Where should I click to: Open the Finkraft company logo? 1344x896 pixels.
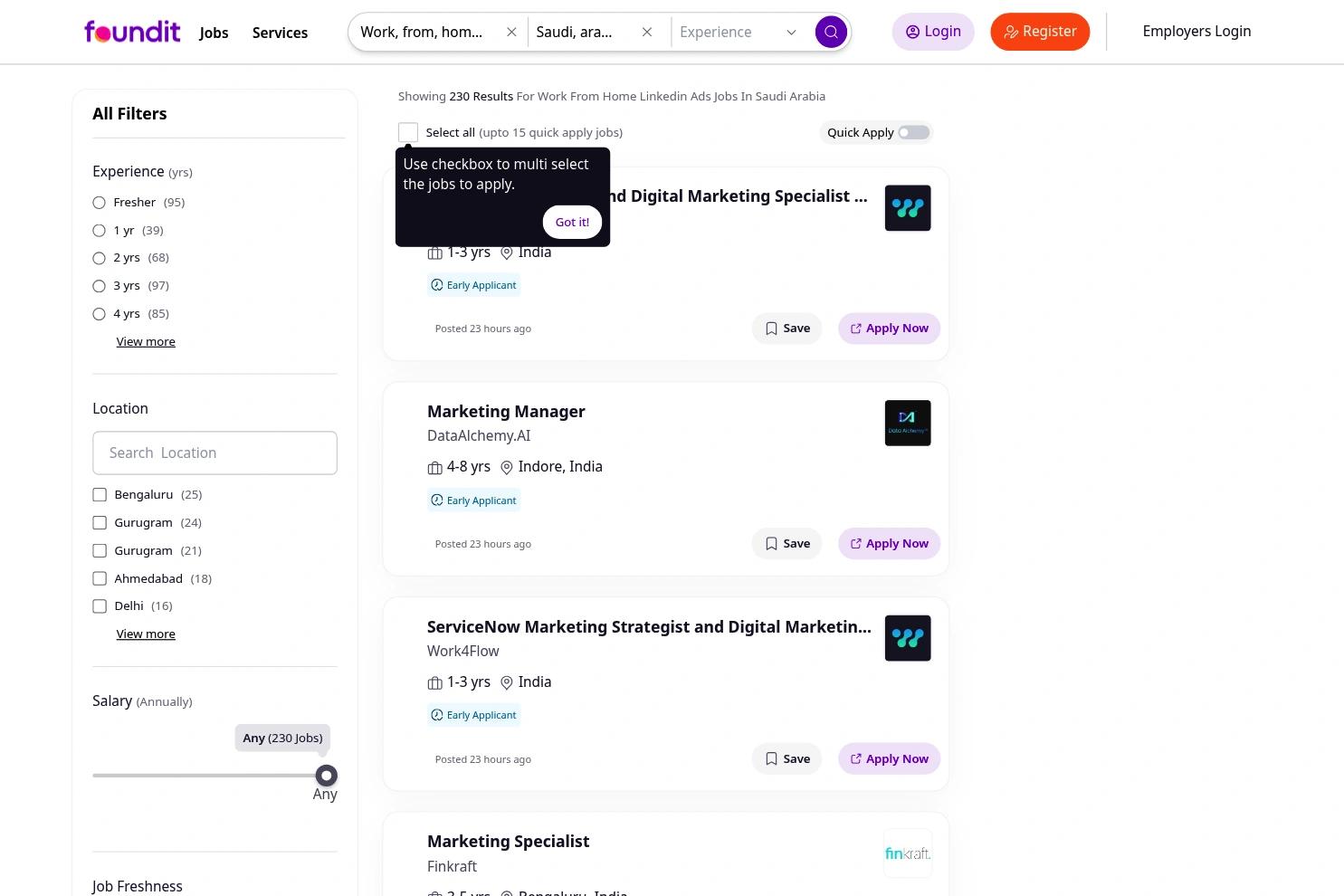coord(908,853)
